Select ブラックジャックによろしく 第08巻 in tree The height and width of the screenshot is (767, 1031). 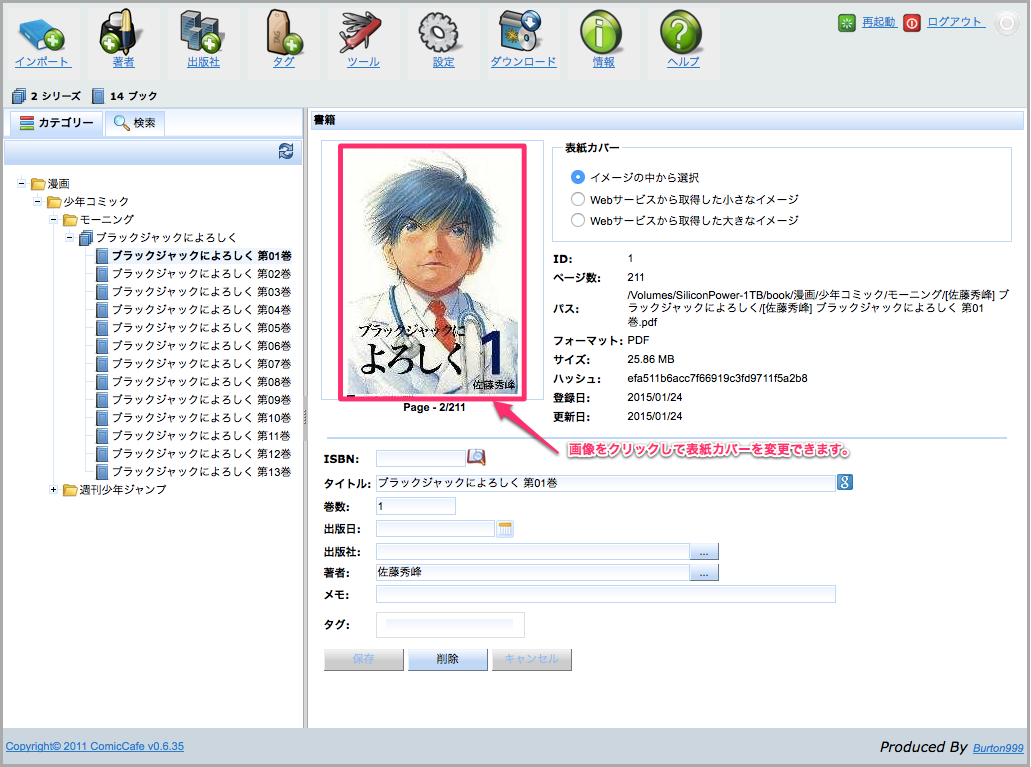tap(201, 382)
